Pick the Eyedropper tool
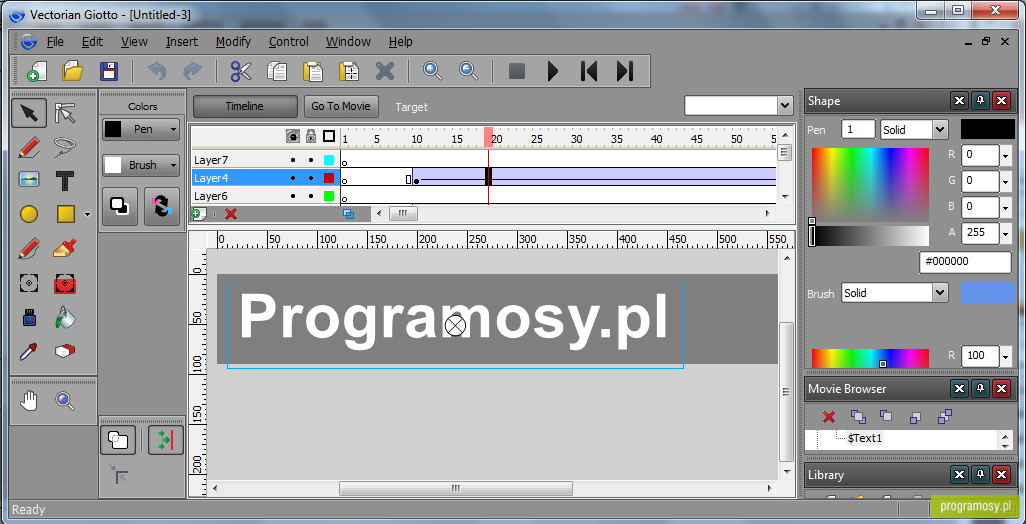1026x524 pixels. coord(29,352)
